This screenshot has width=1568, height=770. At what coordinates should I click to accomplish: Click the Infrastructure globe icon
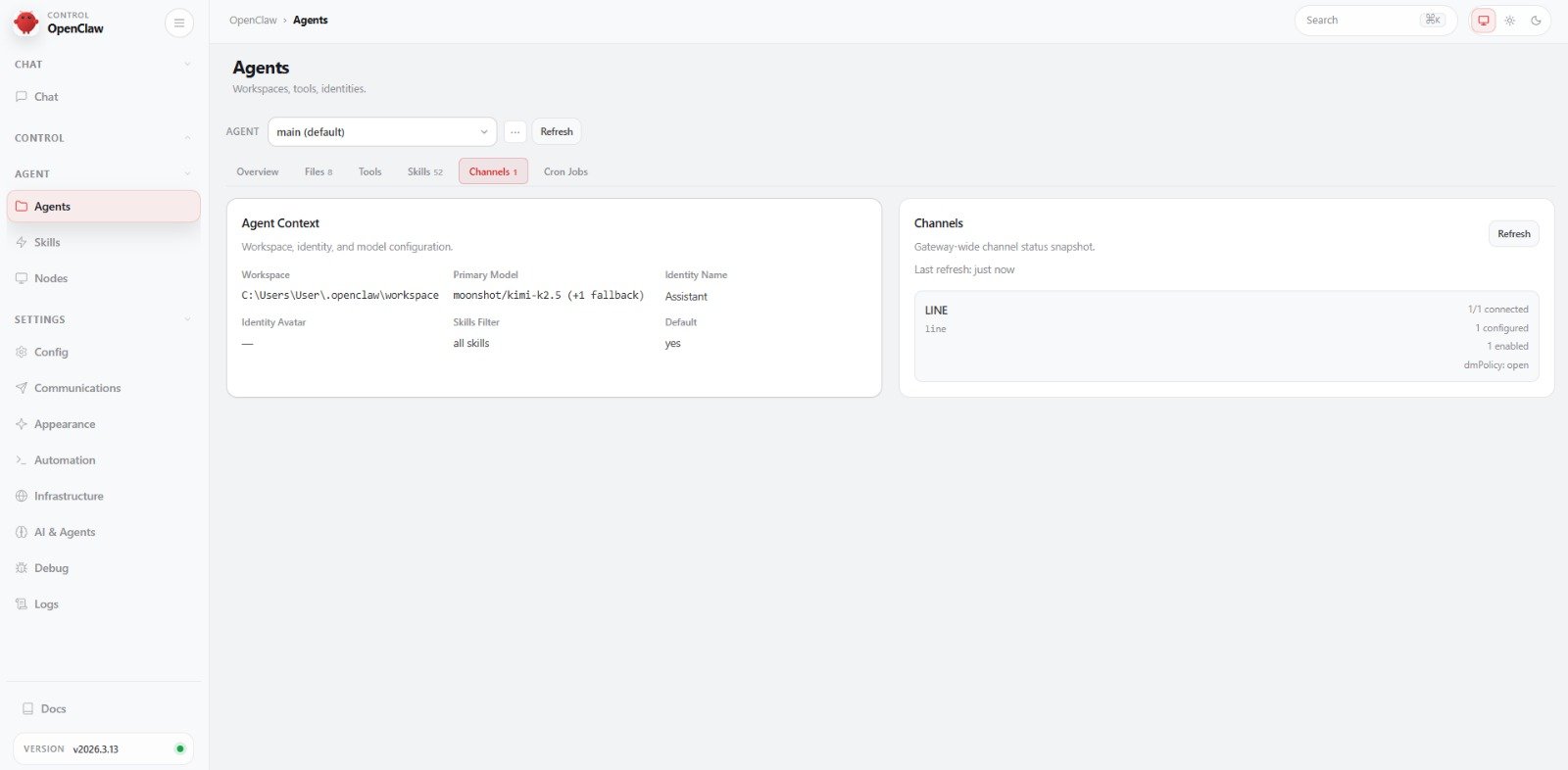coord(22,496)
